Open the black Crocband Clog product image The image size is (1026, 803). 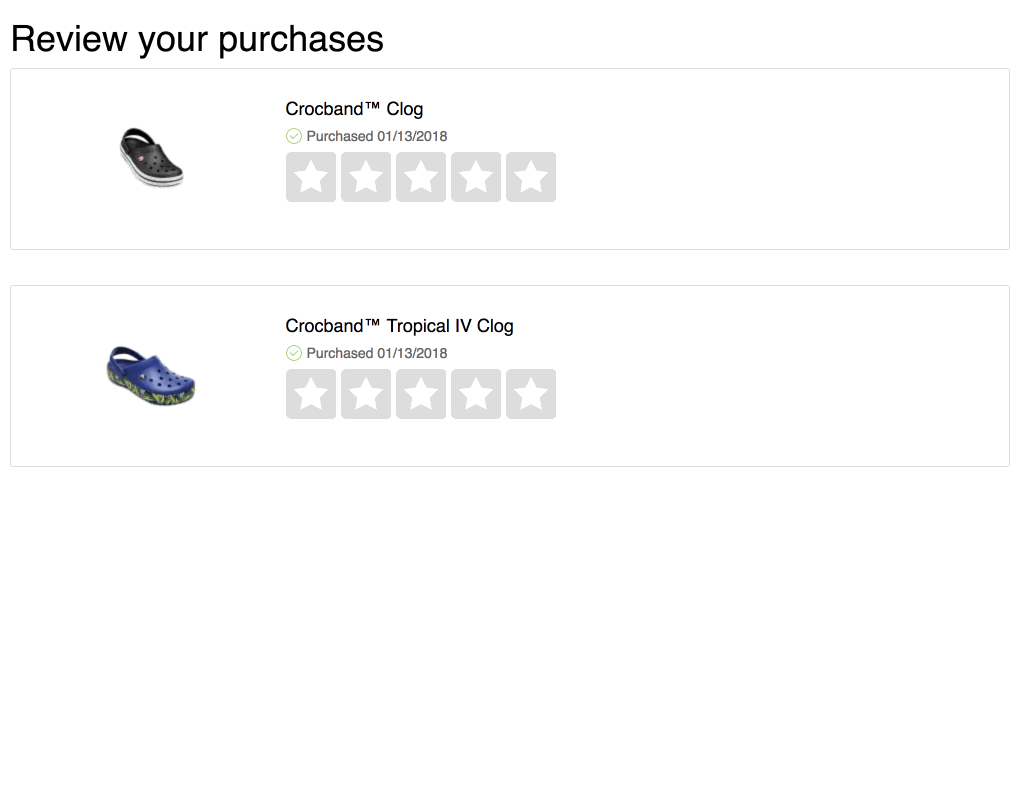coord(151,157)
